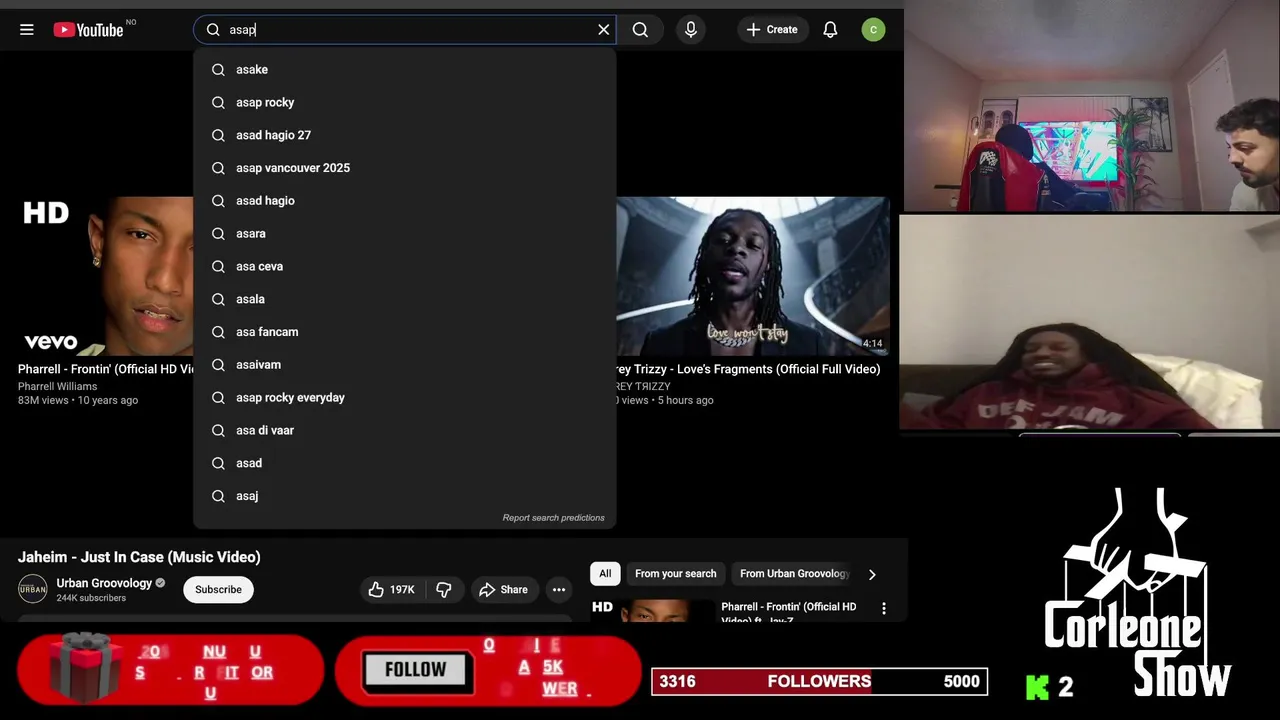Choose the 'asad hagio' suggestion
This screenshot has height=720, width=1280.
405,201
